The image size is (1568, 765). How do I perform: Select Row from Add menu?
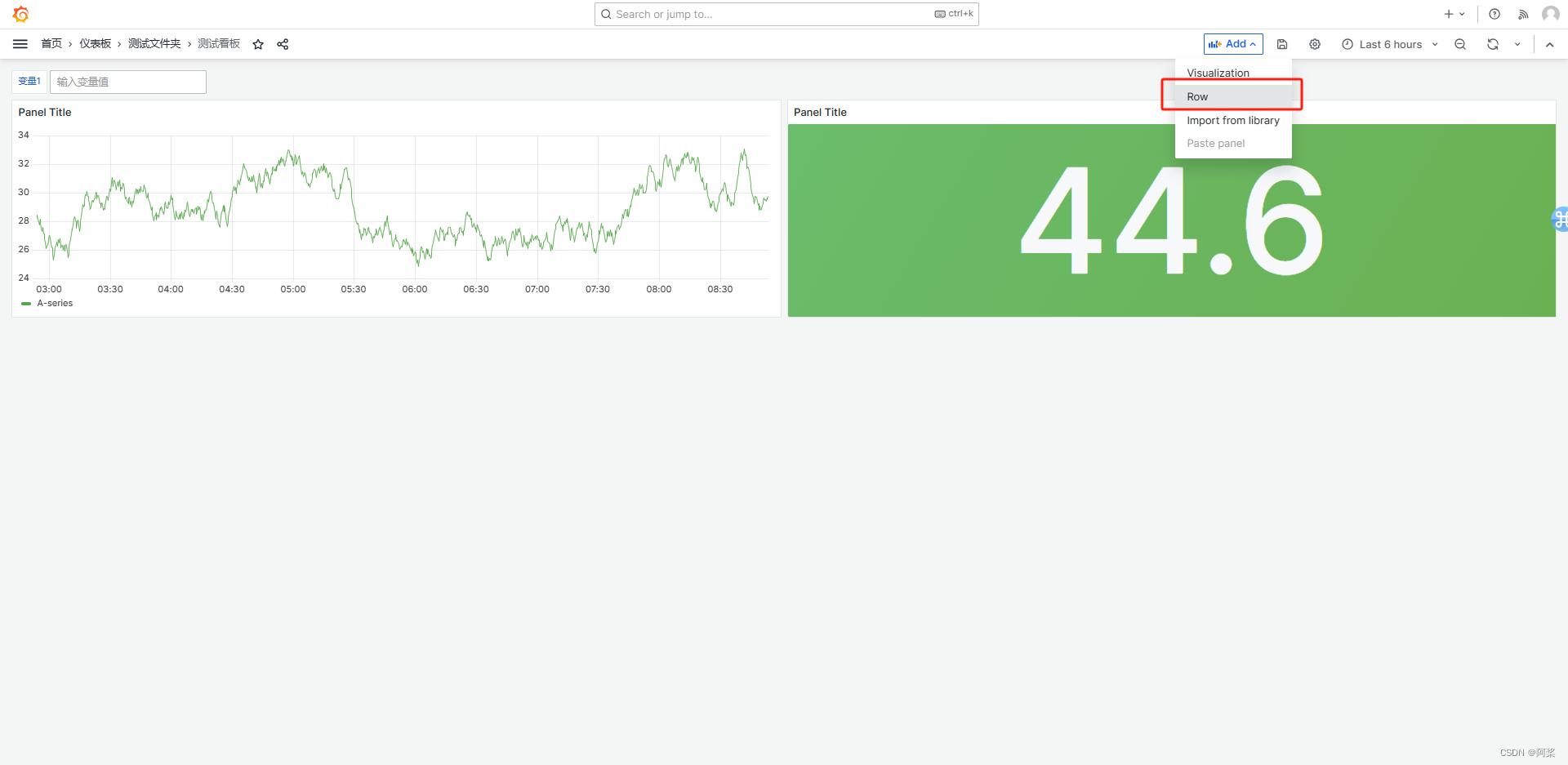pyautogui.click(x=1233, y=96)
